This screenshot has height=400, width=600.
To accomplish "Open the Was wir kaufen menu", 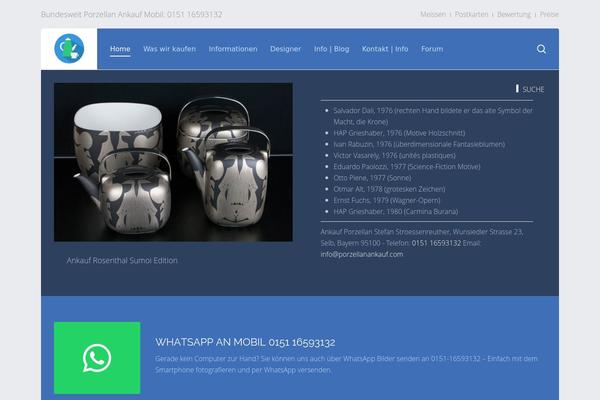I will point(170,49).
